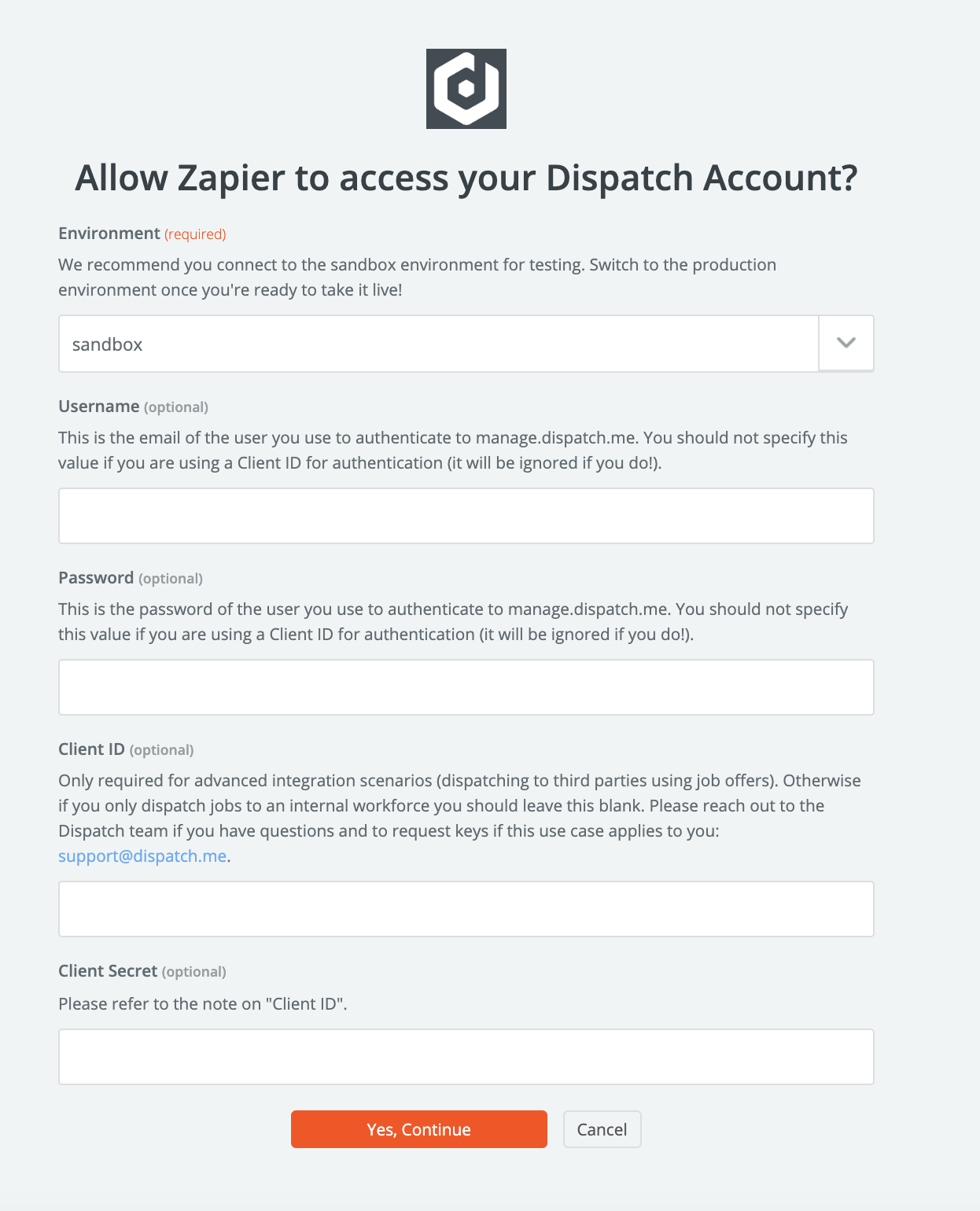Cancel the Zapier access request
The width and height of the screenshot is (980, 1211).
(x=602, y=1129)
